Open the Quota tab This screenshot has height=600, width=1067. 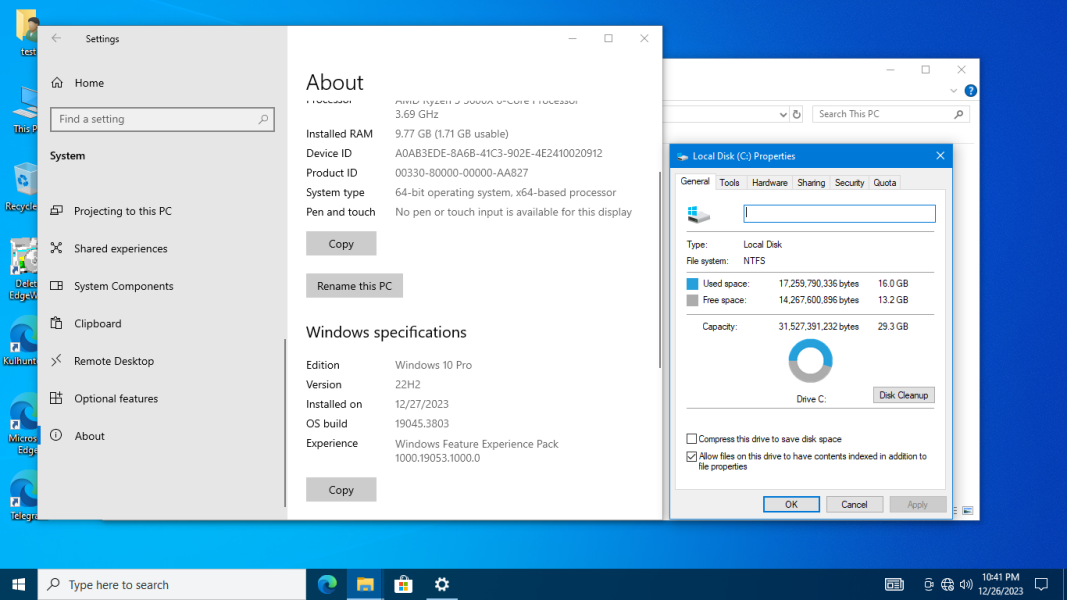(885, 182)
